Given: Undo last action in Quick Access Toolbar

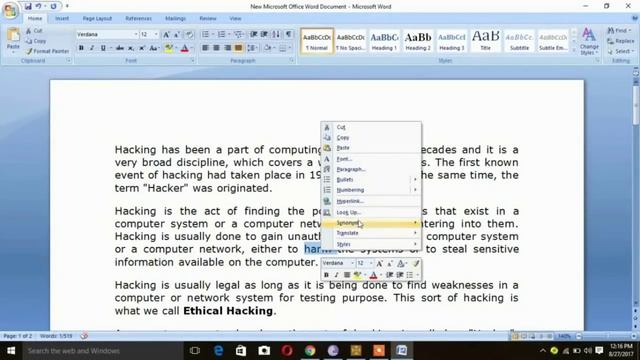Looking at the screenshot, I should 38,6.
